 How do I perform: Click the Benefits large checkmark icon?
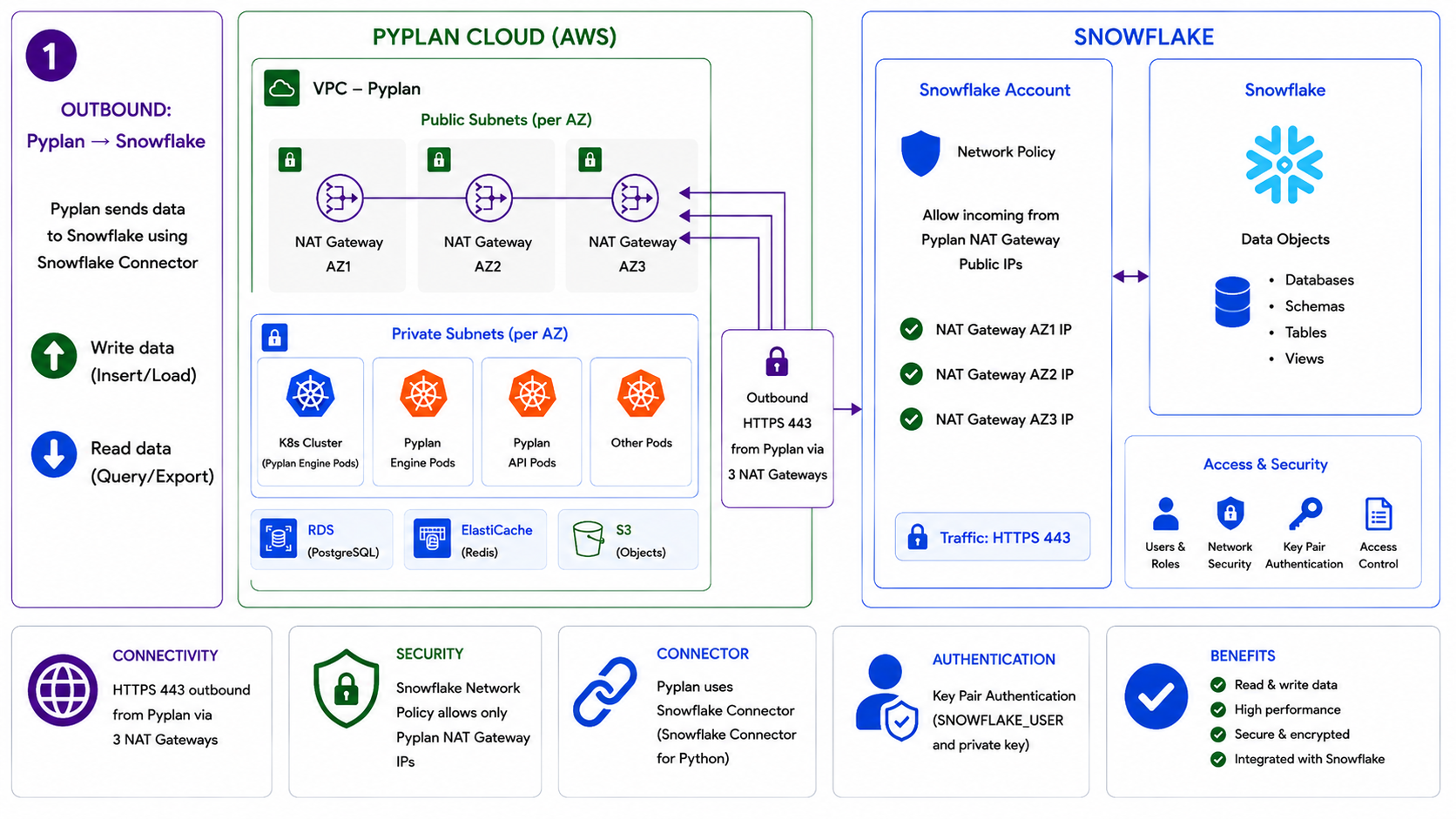coord(1156,696)
